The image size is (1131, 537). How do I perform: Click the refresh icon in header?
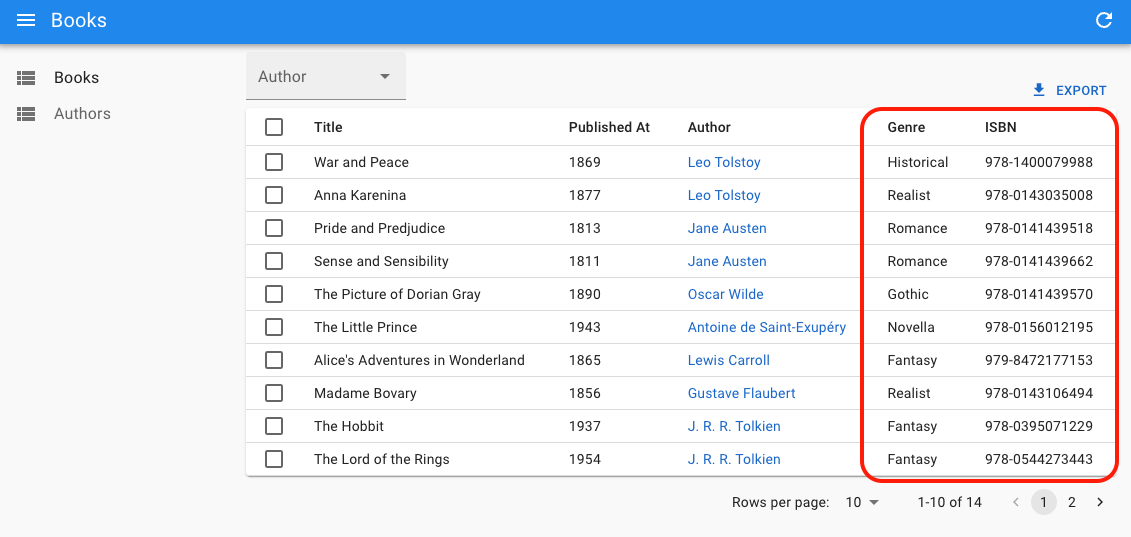pos(1104,21)
